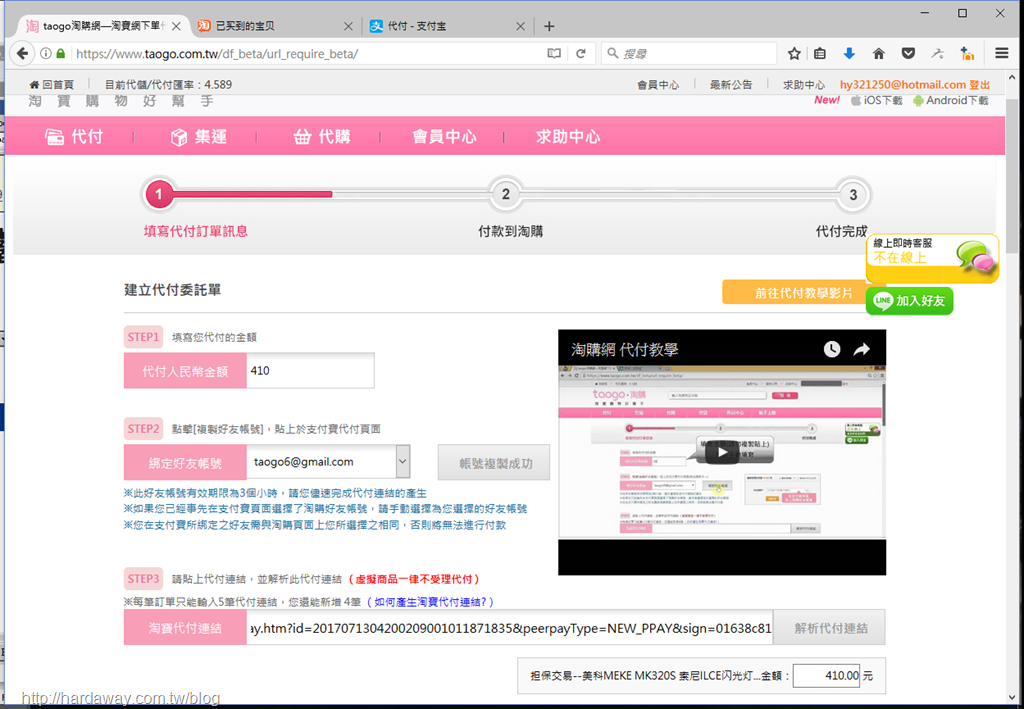
Task: Close the 已买到的宝贝 browser tab
Action: [348, 27]
